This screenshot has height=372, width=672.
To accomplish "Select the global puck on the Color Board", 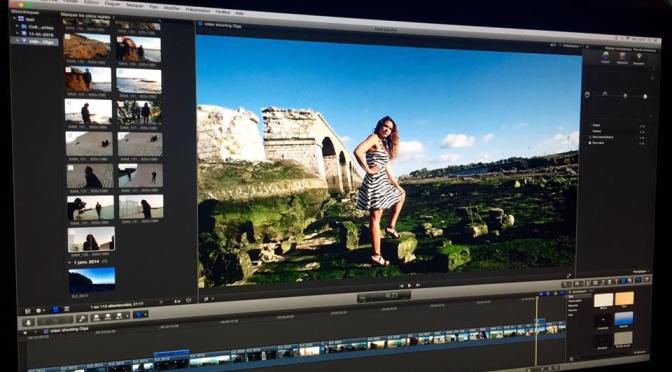I will pyautogui.click(x=587, y=95).
